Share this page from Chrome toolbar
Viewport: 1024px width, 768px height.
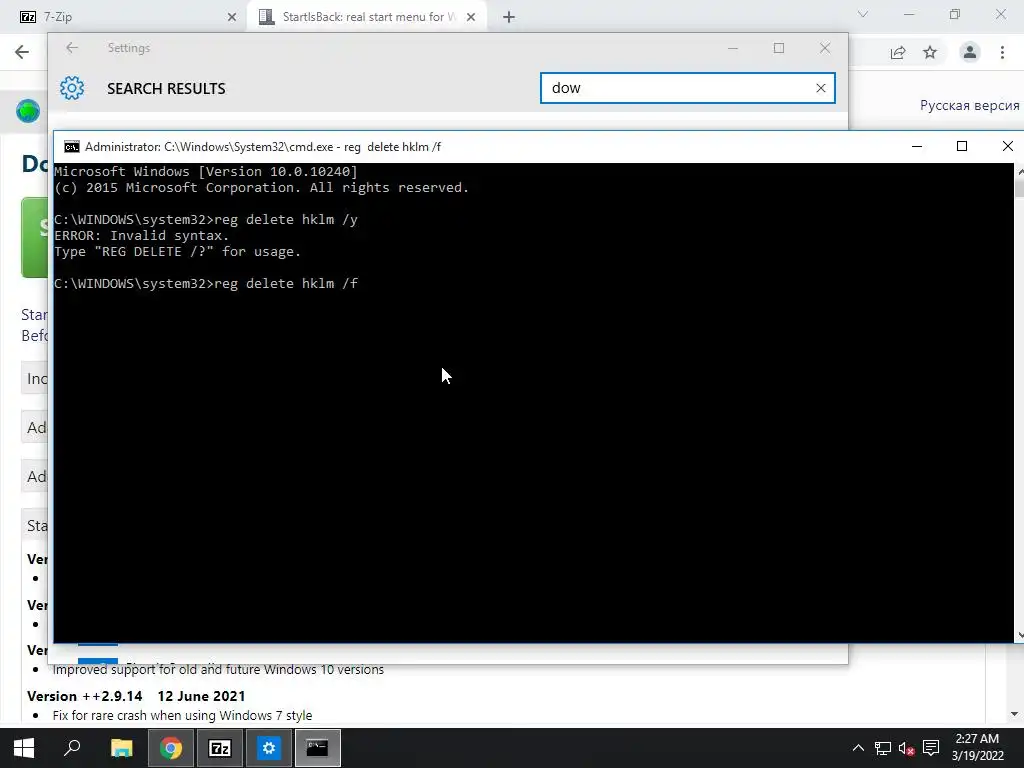898,52
